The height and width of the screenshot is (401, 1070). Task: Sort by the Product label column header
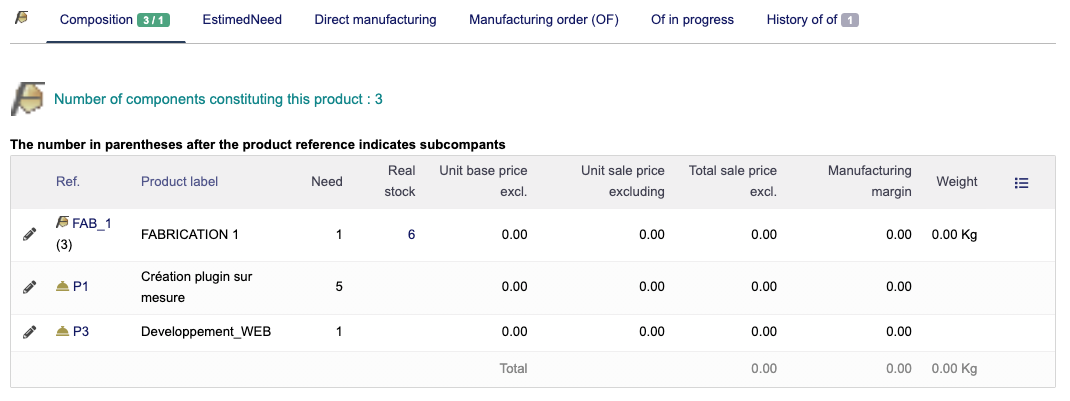pyautogui.click(x=179, y=182)
